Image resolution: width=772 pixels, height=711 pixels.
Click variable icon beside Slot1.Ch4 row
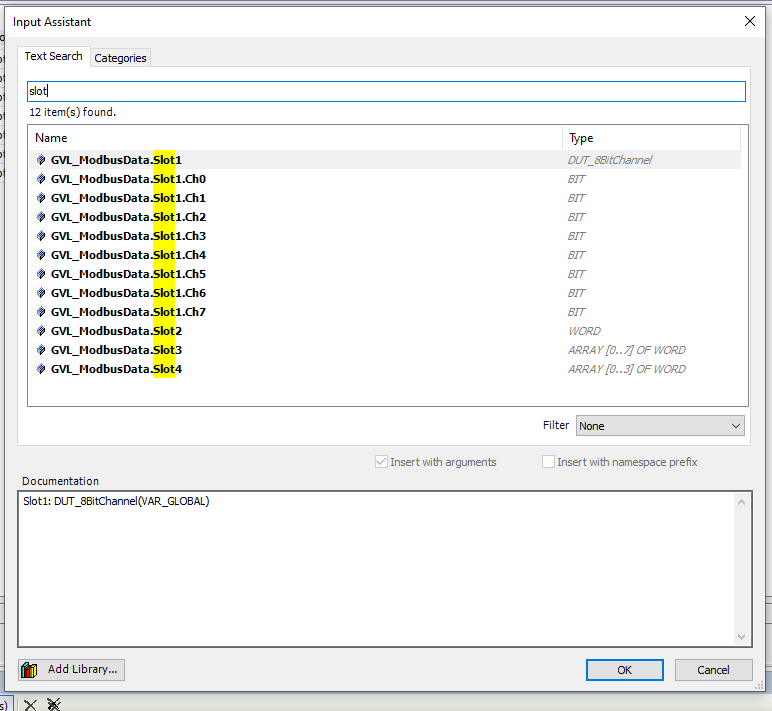41,255
